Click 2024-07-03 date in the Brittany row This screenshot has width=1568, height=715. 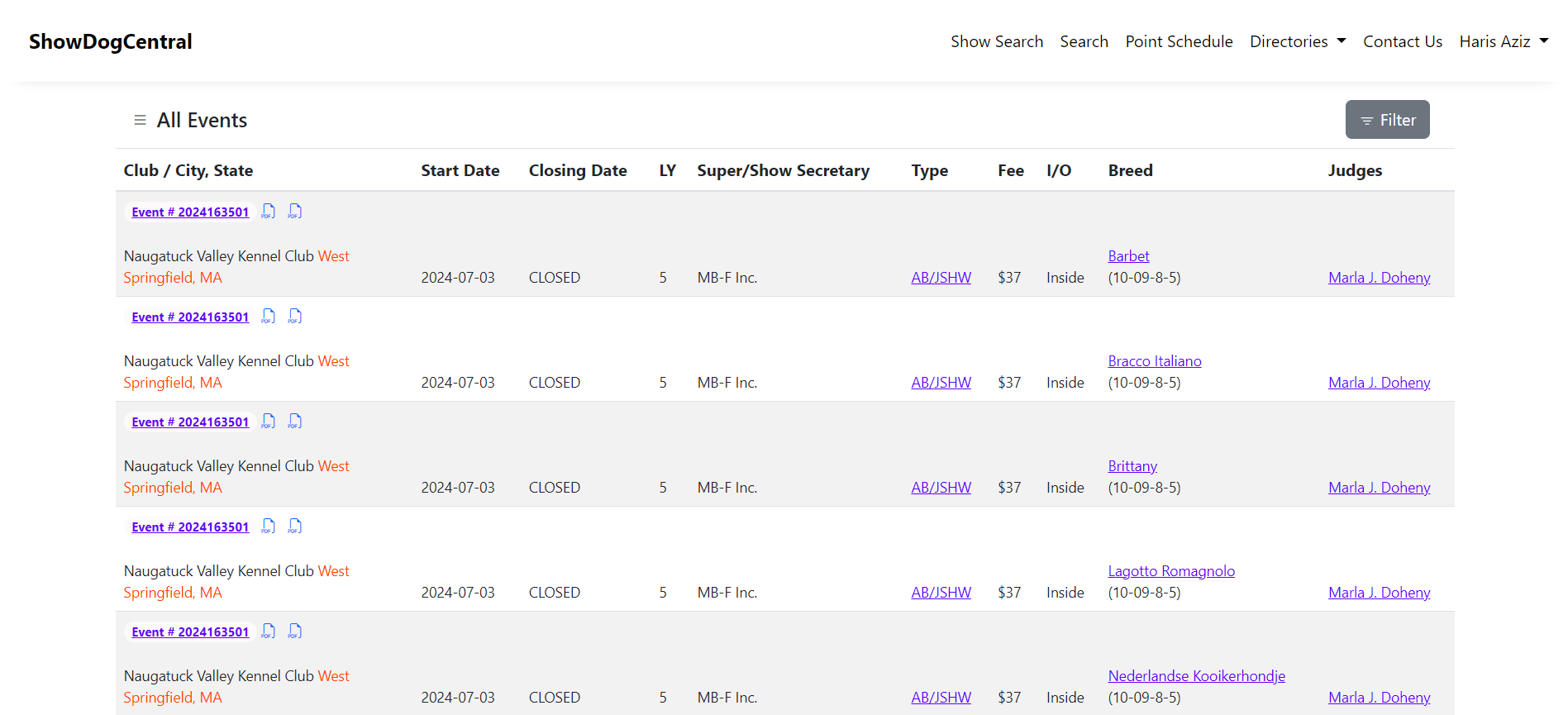pyautogui.click(x=458, y=488)
